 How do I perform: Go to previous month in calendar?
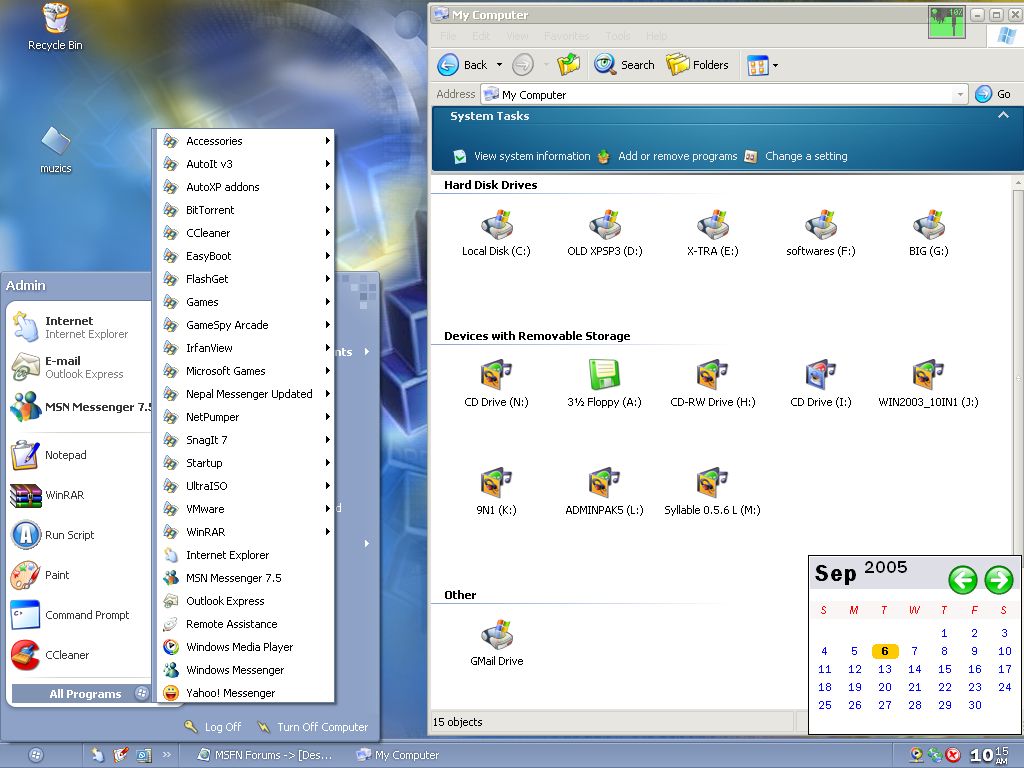point(963,579)
